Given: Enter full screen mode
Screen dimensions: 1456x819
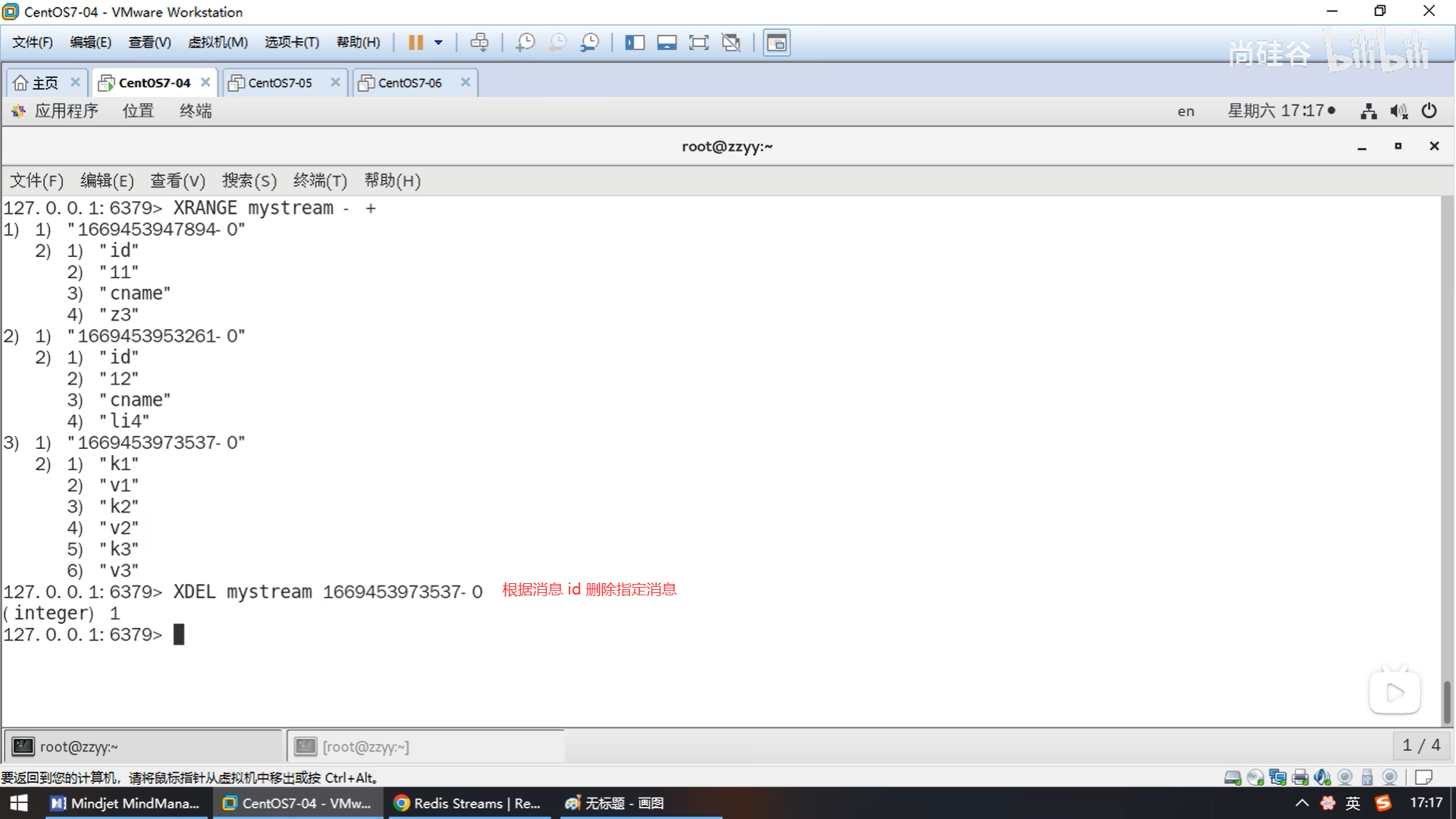Looking at the screenshot, I should tap(698, 42).
